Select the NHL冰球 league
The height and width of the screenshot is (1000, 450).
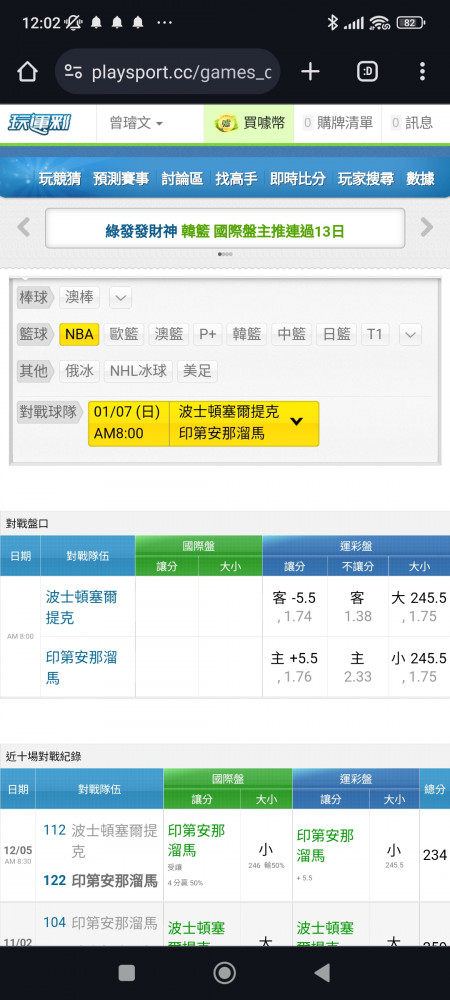coord(138,371)
